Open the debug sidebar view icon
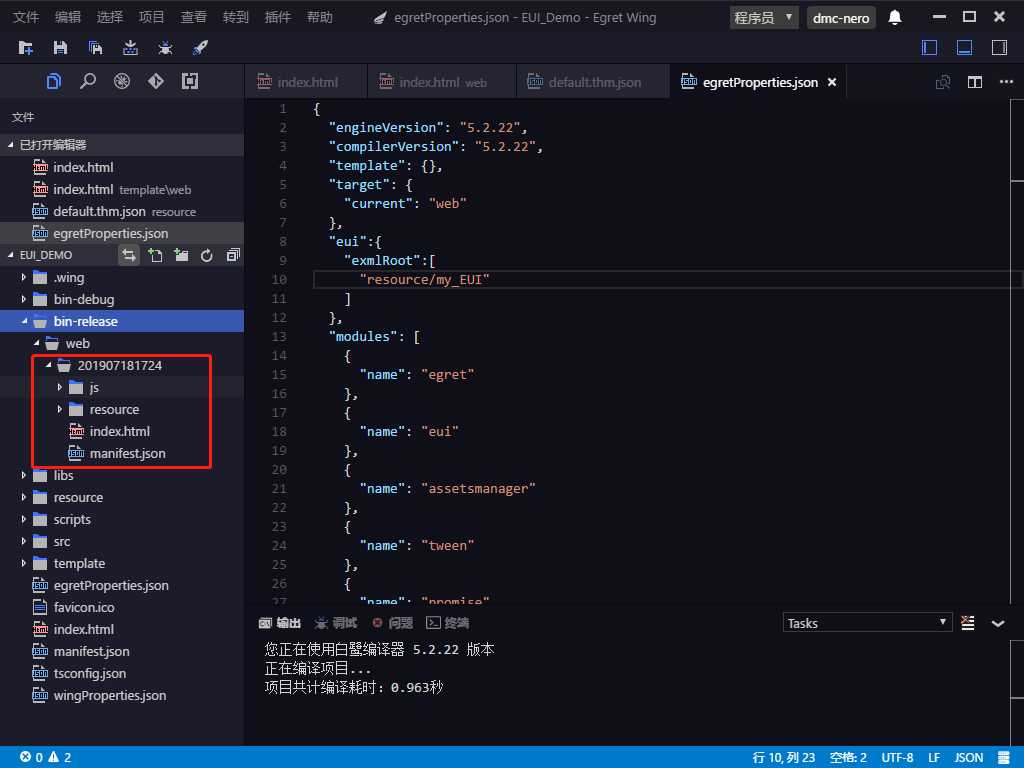Viewport: 1024px width, 768px height. pyautogui.click(x=121, y=81)
